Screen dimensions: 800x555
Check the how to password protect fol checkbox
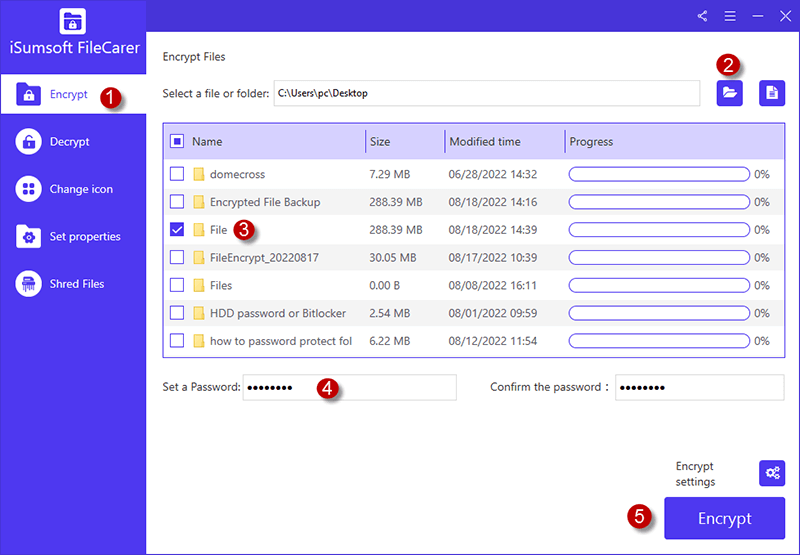coord(177,340)
